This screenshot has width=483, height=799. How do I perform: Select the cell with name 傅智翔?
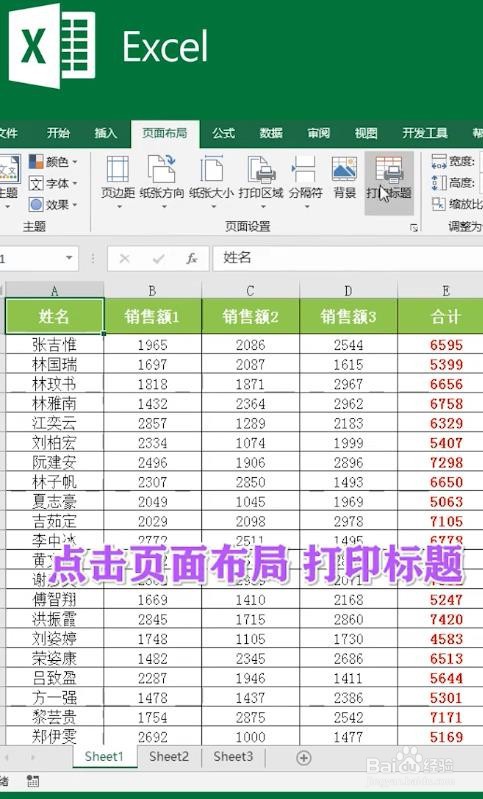click(55, 599)
